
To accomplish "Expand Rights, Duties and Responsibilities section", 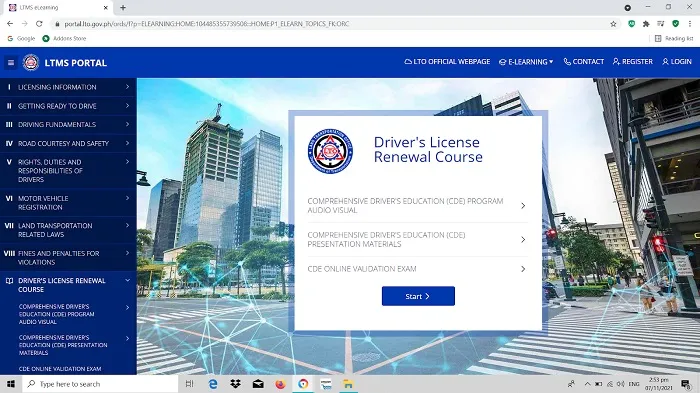I will point(68,171).
